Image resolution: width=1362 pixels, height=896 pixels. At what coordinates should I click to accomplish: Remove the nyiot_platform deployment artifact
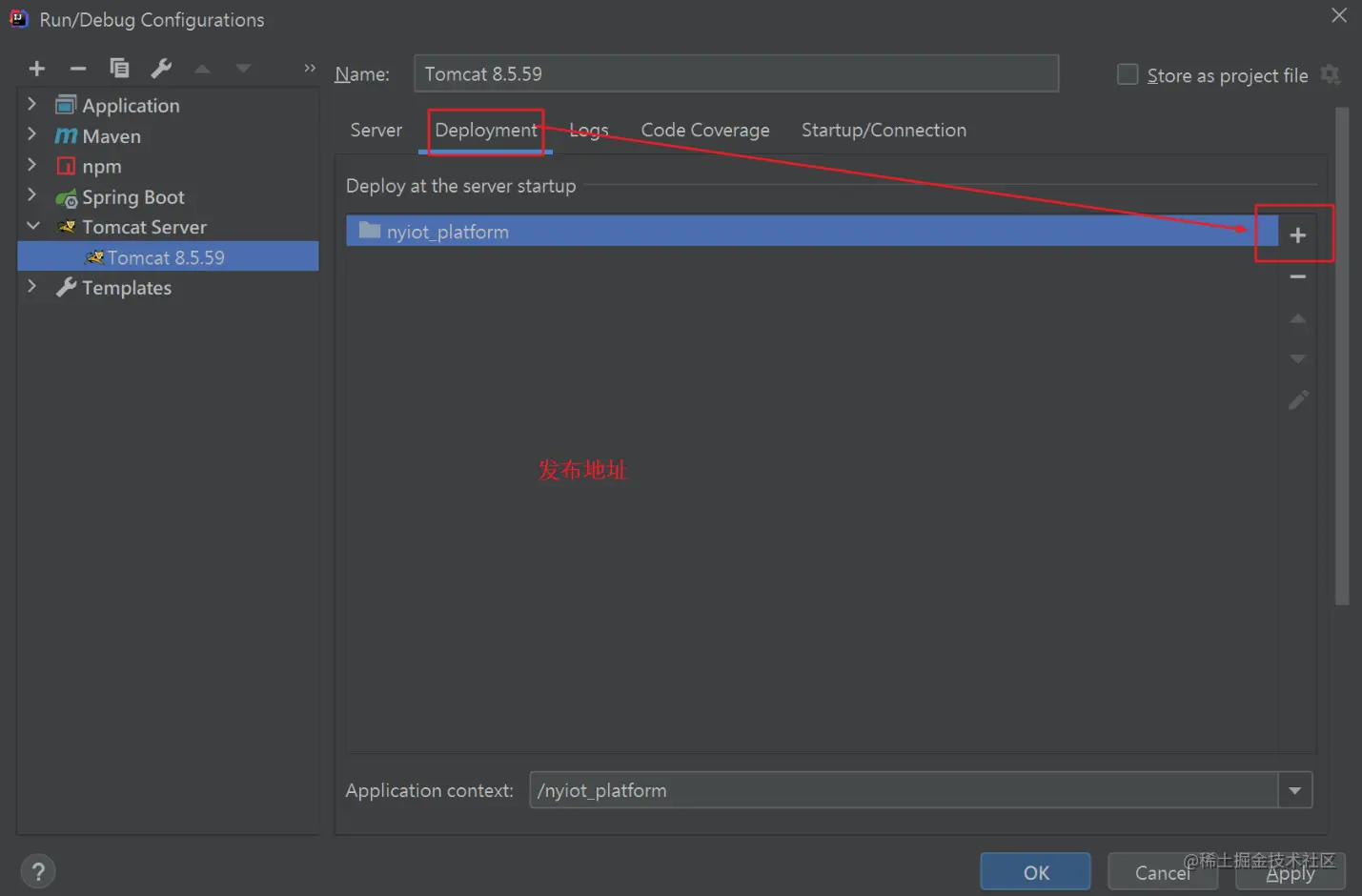pos(1297,276)
